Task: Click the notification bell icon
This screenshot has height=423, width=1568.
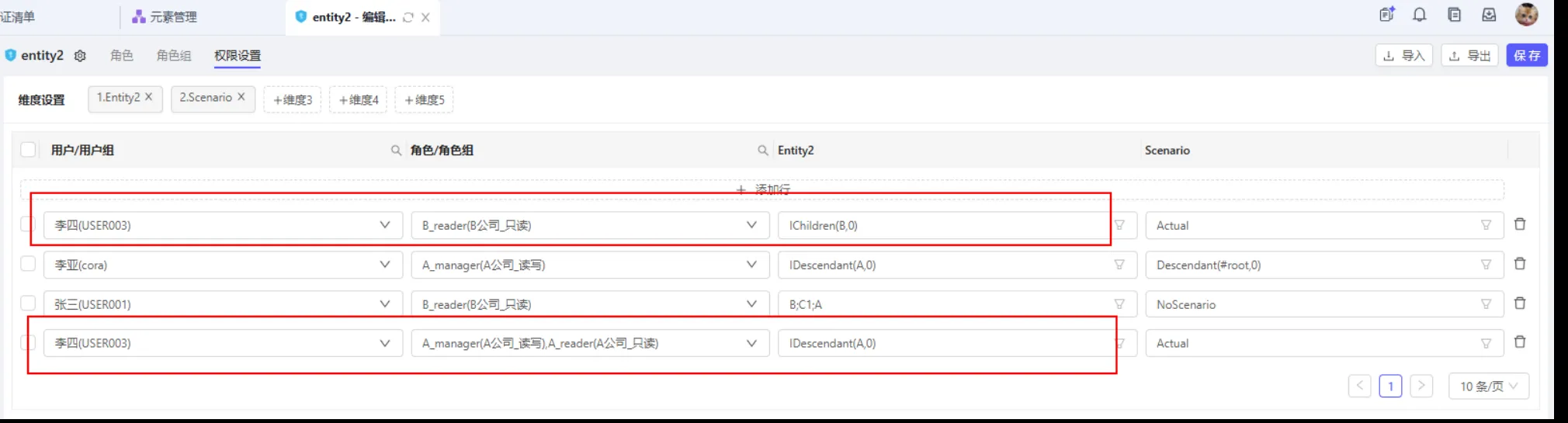Action: pyautogui.click(x=1420, y=15)
